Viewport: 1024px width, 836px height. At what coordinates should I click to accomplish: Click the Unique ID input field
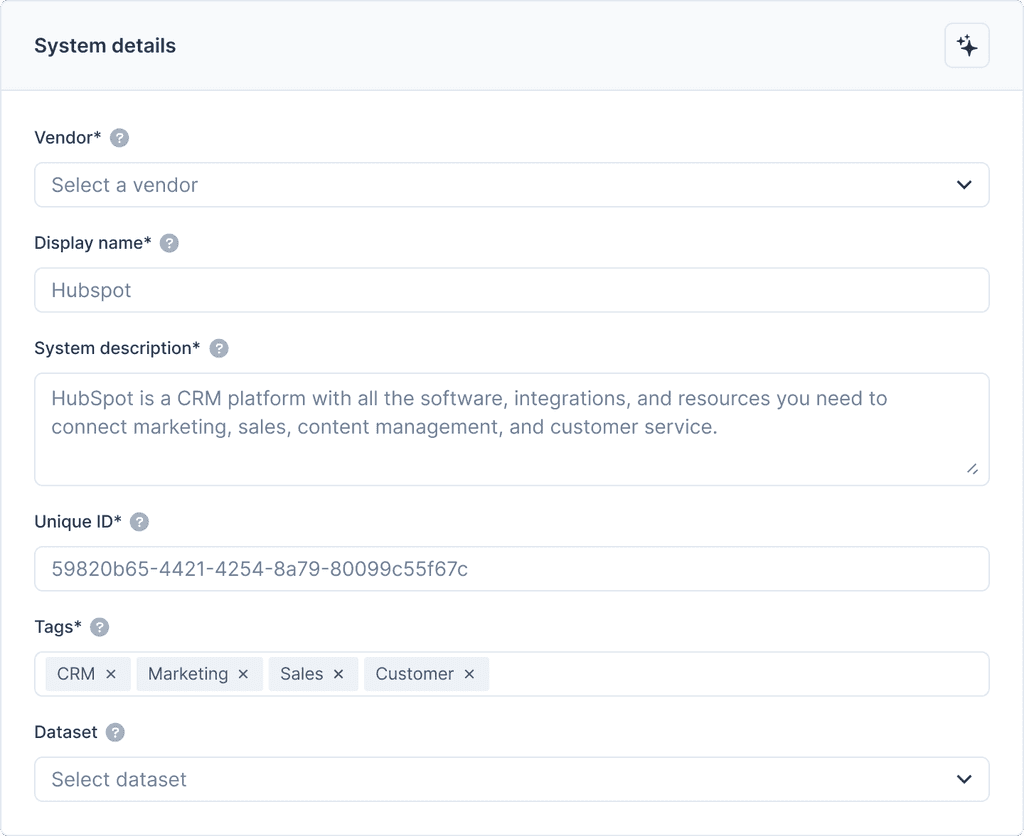[511, 569]
